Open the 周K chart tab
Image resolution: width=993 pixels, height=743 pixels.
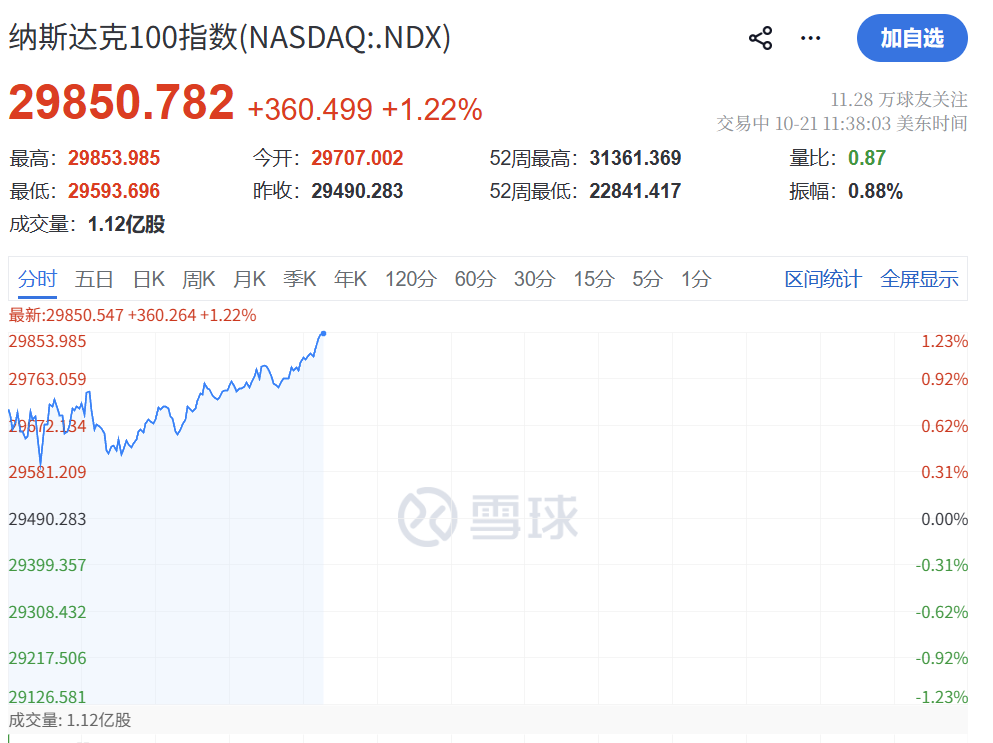(x=198, y=279)
